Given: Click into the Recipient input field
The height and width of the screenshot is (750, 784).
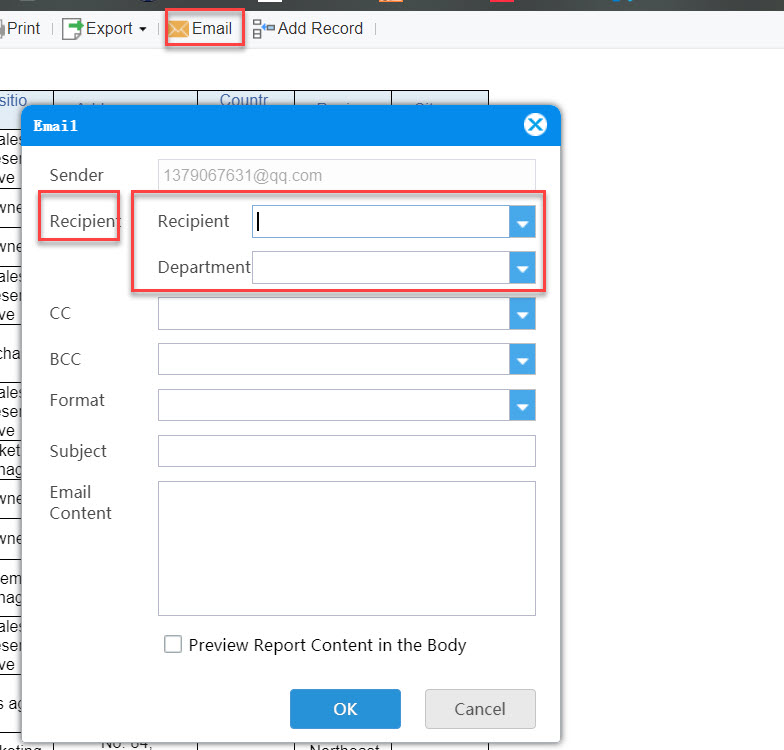Looking at the screenshot, I should point(381,222).
